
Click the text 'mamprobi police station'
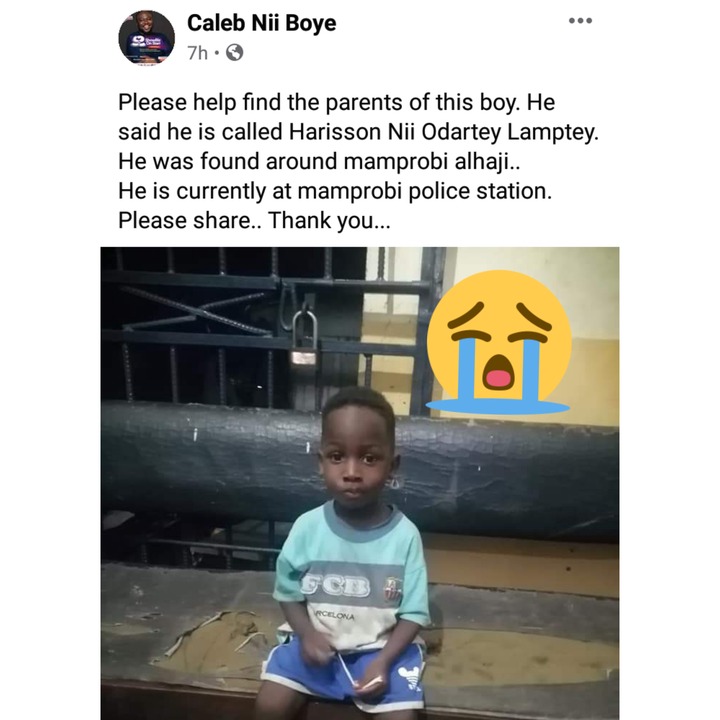pos(425,191)
